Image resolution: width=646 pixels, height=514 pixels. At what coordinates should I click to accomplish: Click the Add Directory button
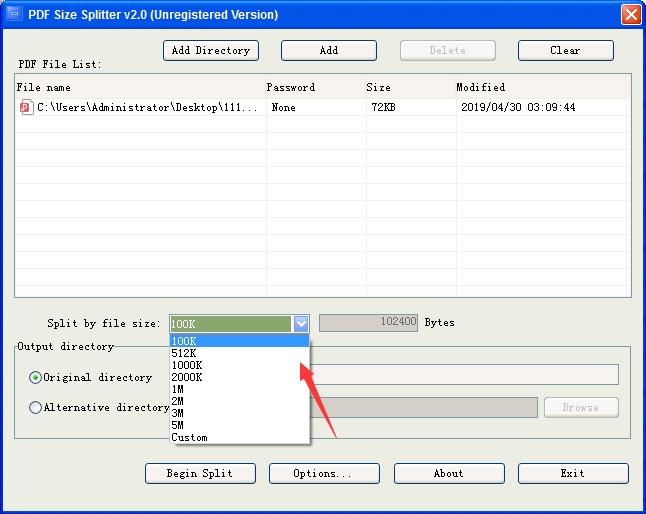211,50
